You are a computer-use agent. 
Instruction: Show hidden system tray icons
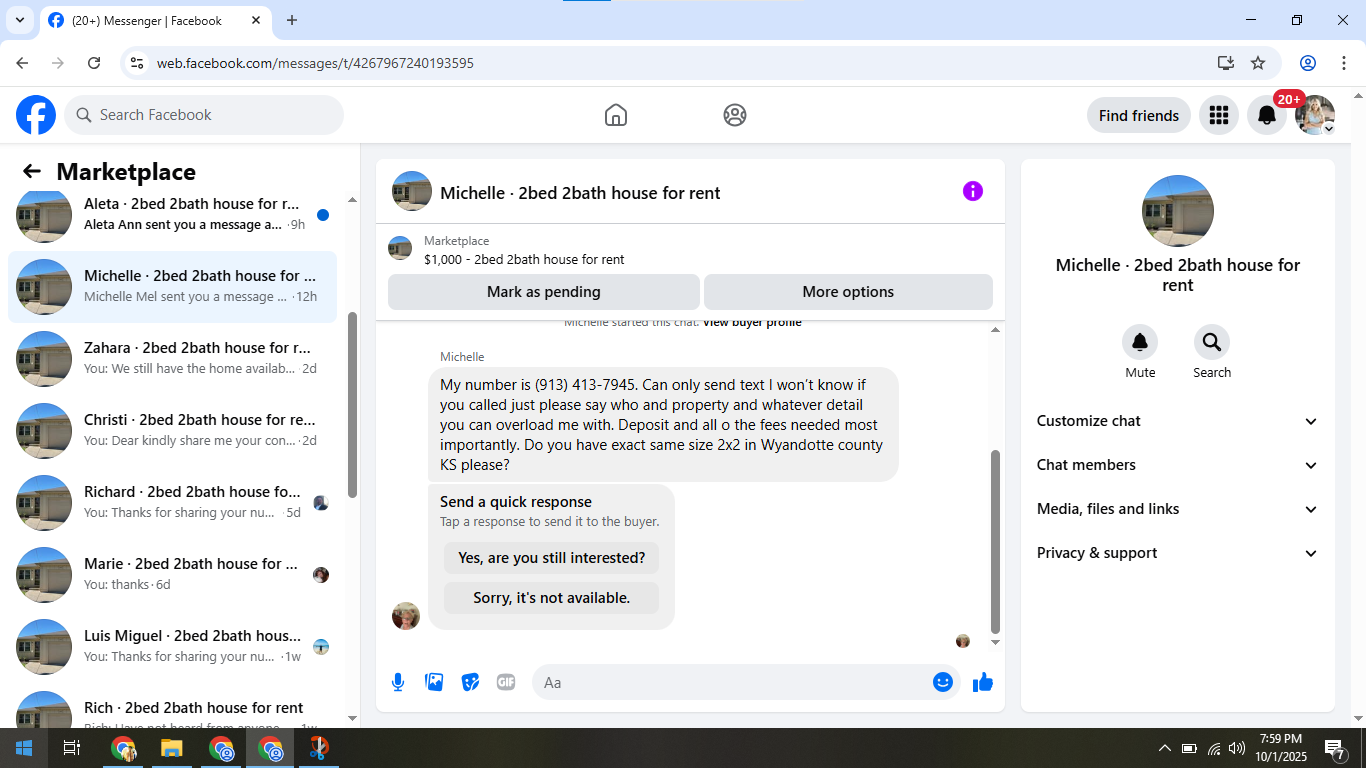pos(1164,748)
